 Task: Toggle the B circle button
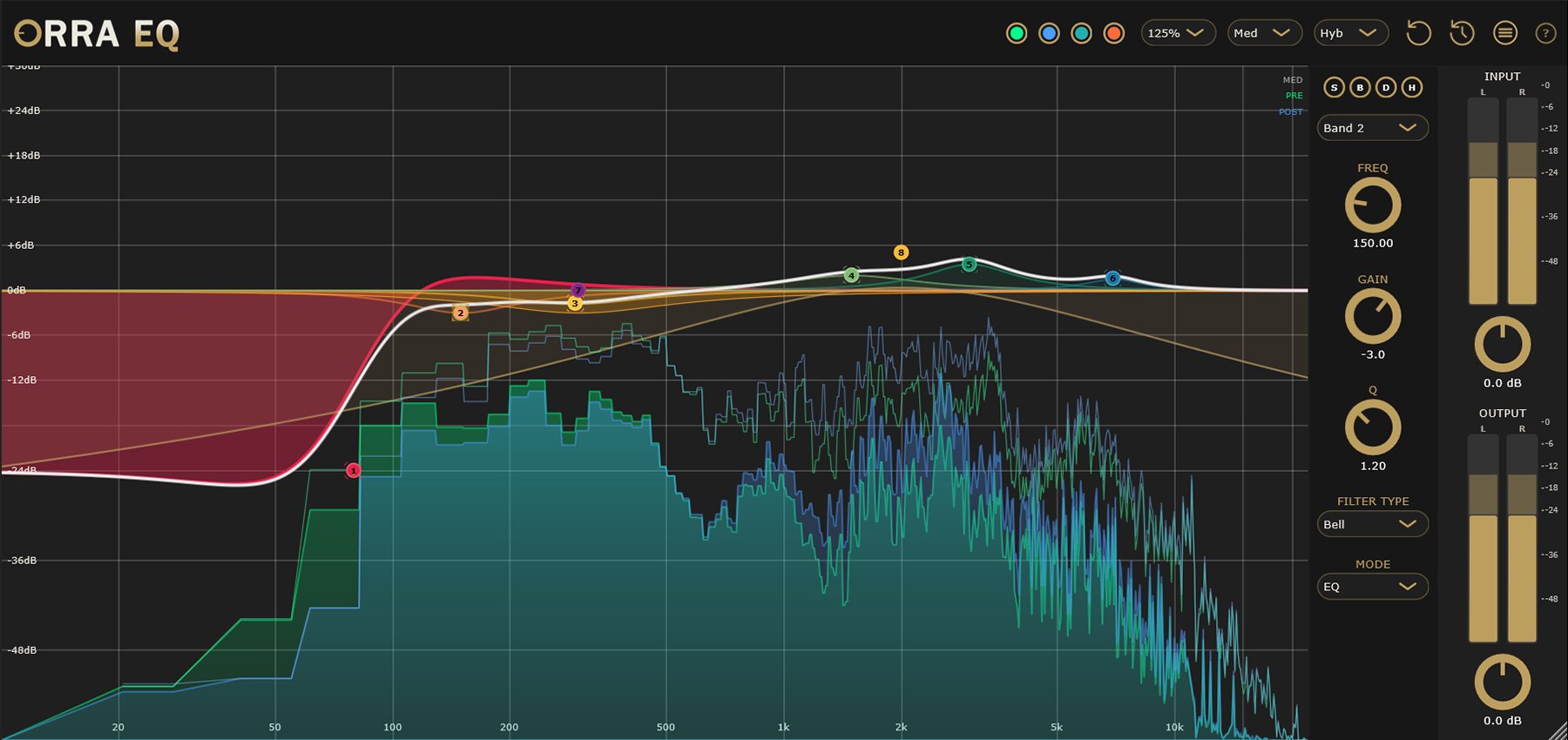(1360, 87)
